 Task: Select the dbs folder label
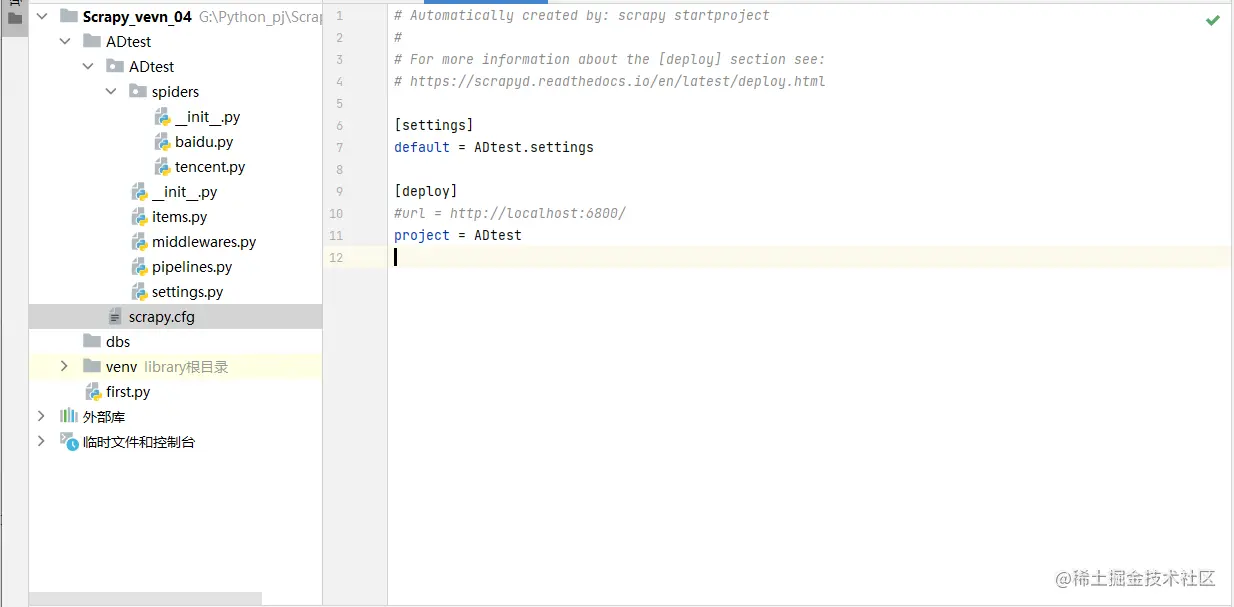point(118,341)
